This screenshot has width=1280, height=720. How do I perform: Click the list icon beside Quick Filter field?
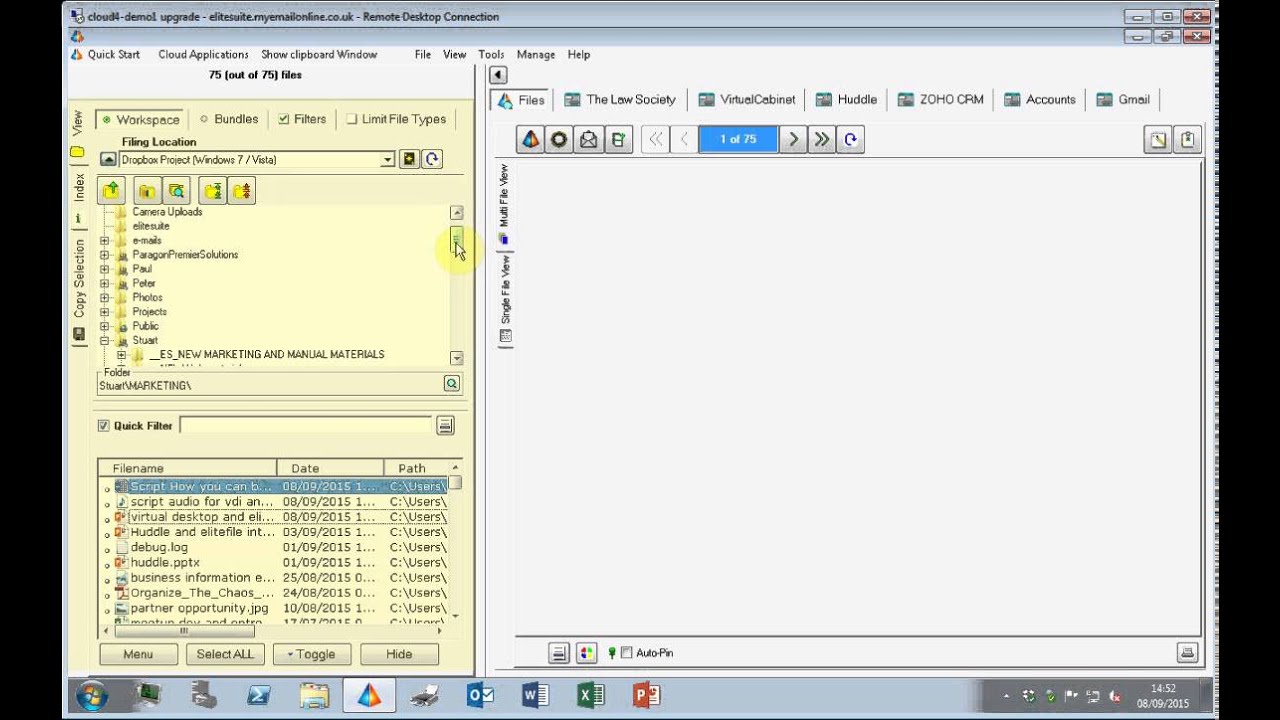pyautogui.click(x=445, y=425)
